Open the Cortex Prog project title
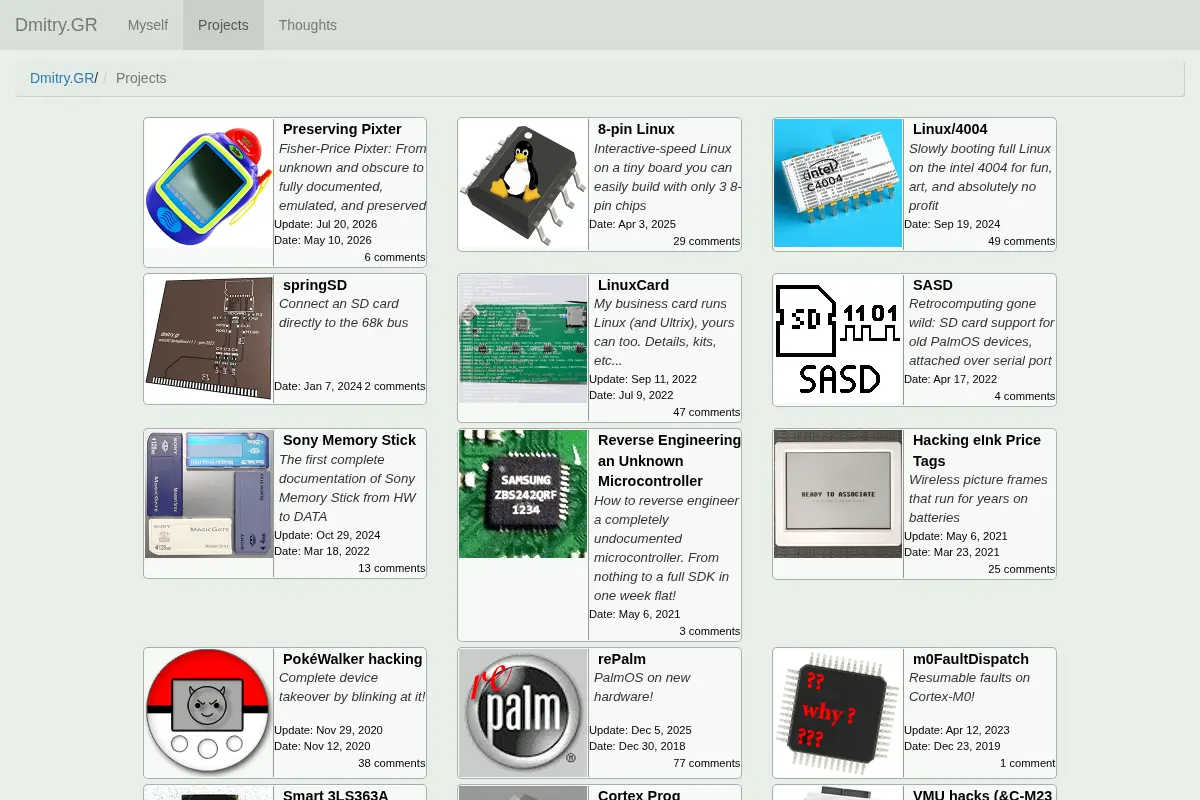The image size is (1200, 800). coord(639,794)
